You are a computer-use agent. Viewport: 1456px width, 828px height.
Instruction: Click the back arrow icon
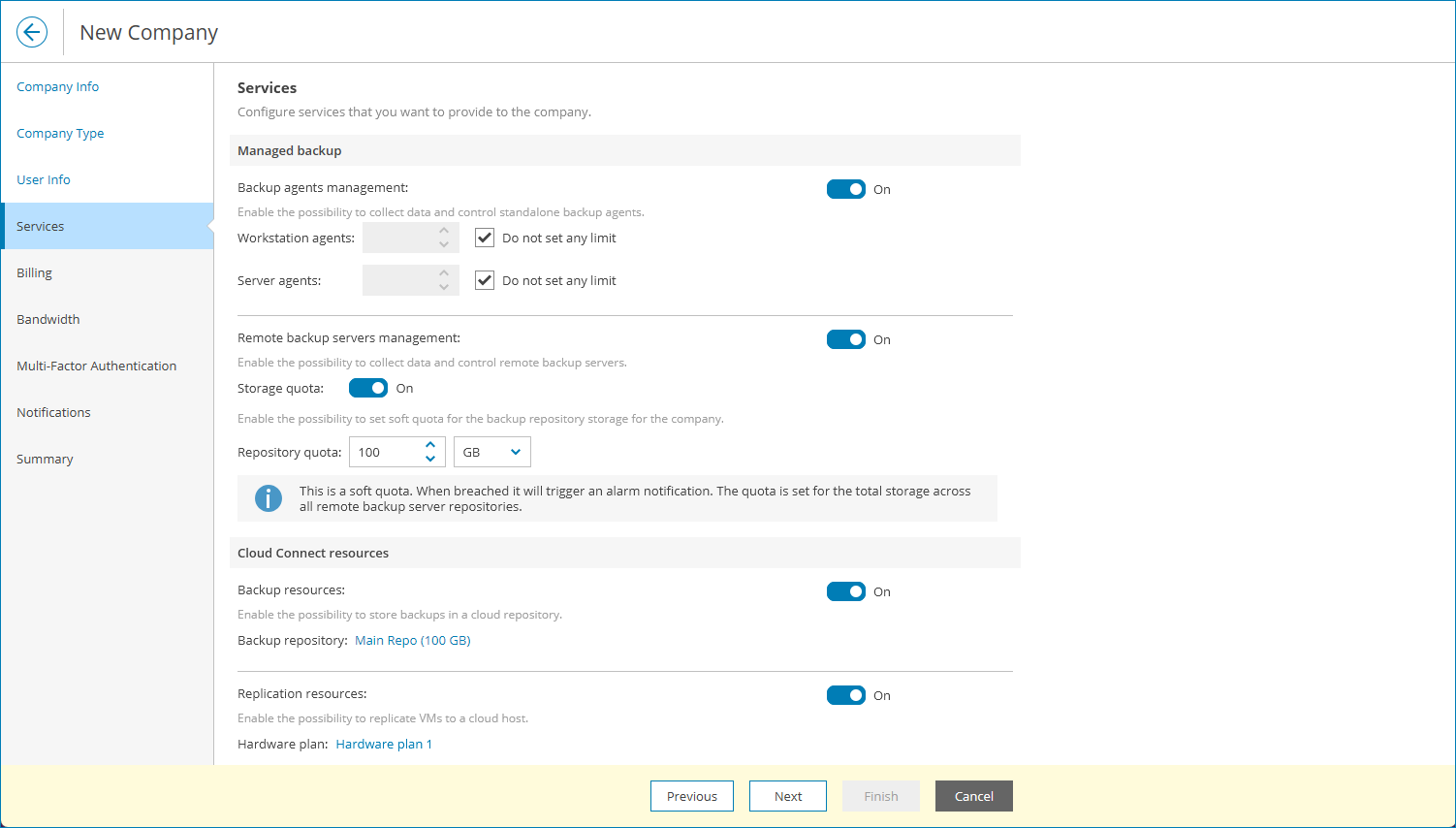pos(32,32)
